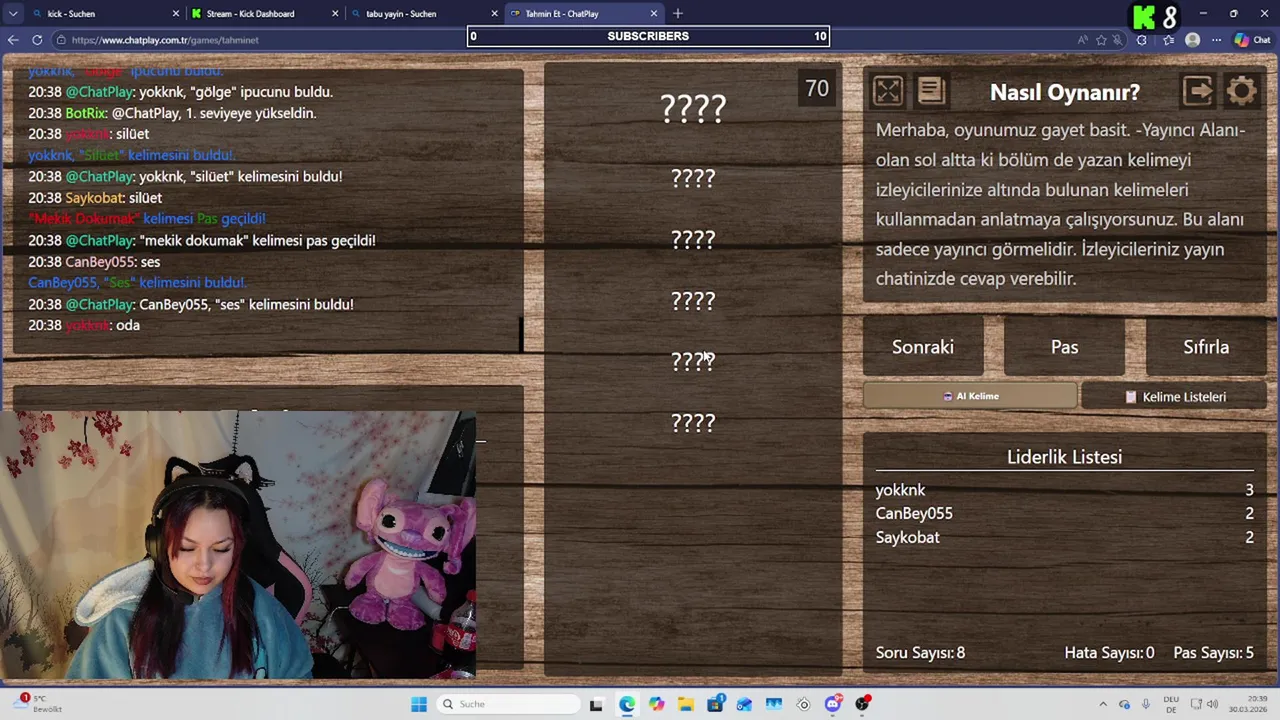Close the 'kick - Suchen' tab

tap(176, 13)
